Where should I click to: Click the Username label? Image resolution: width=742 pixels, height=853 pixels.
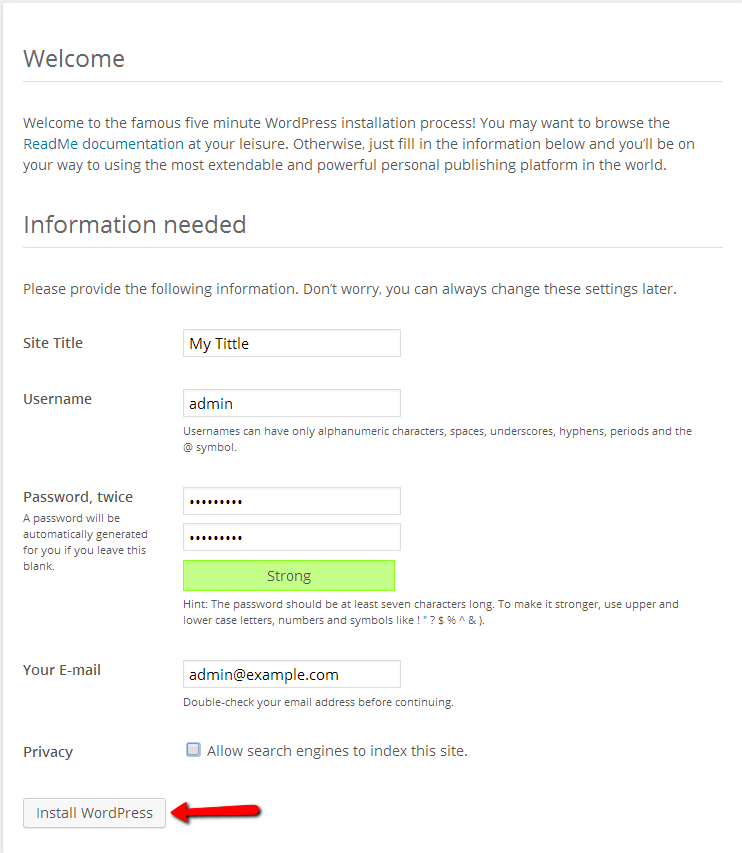tap(57, 399)
